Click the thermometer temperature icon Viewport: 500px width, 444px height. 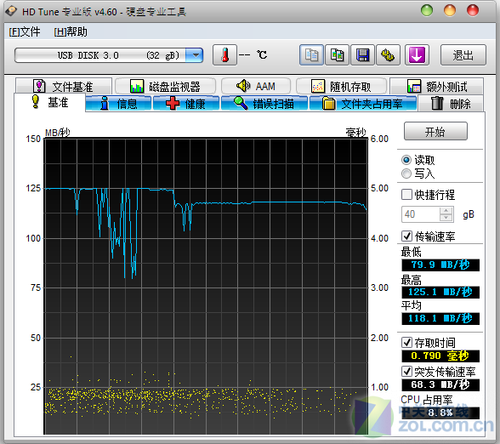225,55
